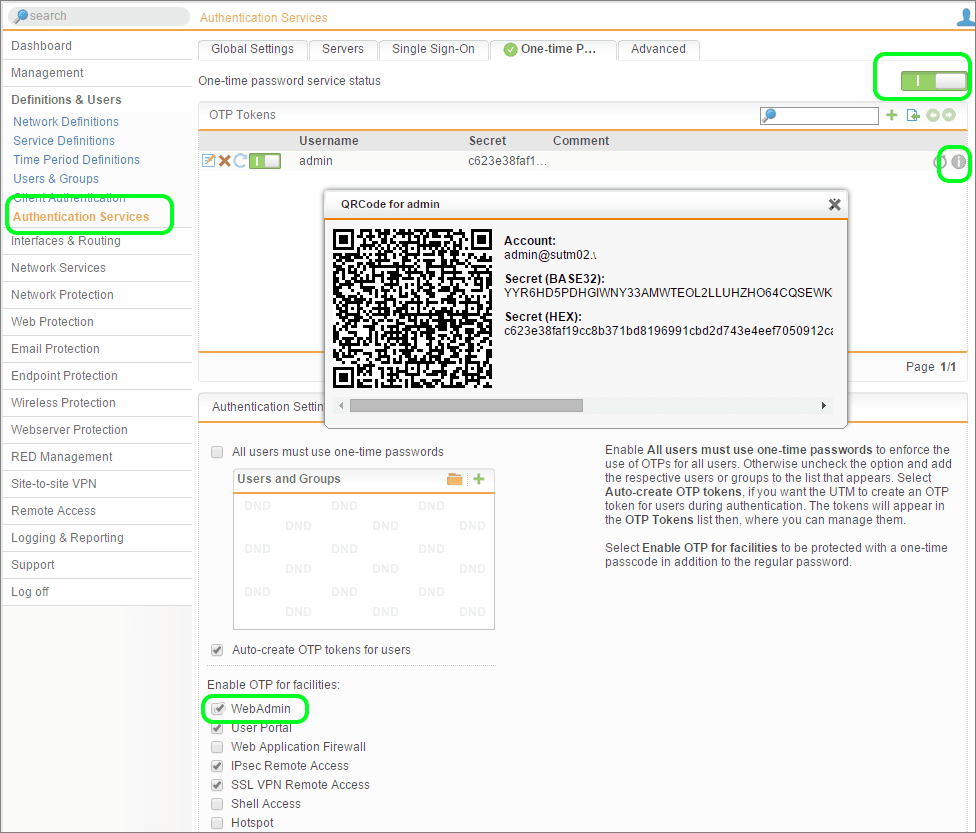Click the sidebar search field
976x833 pixels.
(x=100, y=16)
